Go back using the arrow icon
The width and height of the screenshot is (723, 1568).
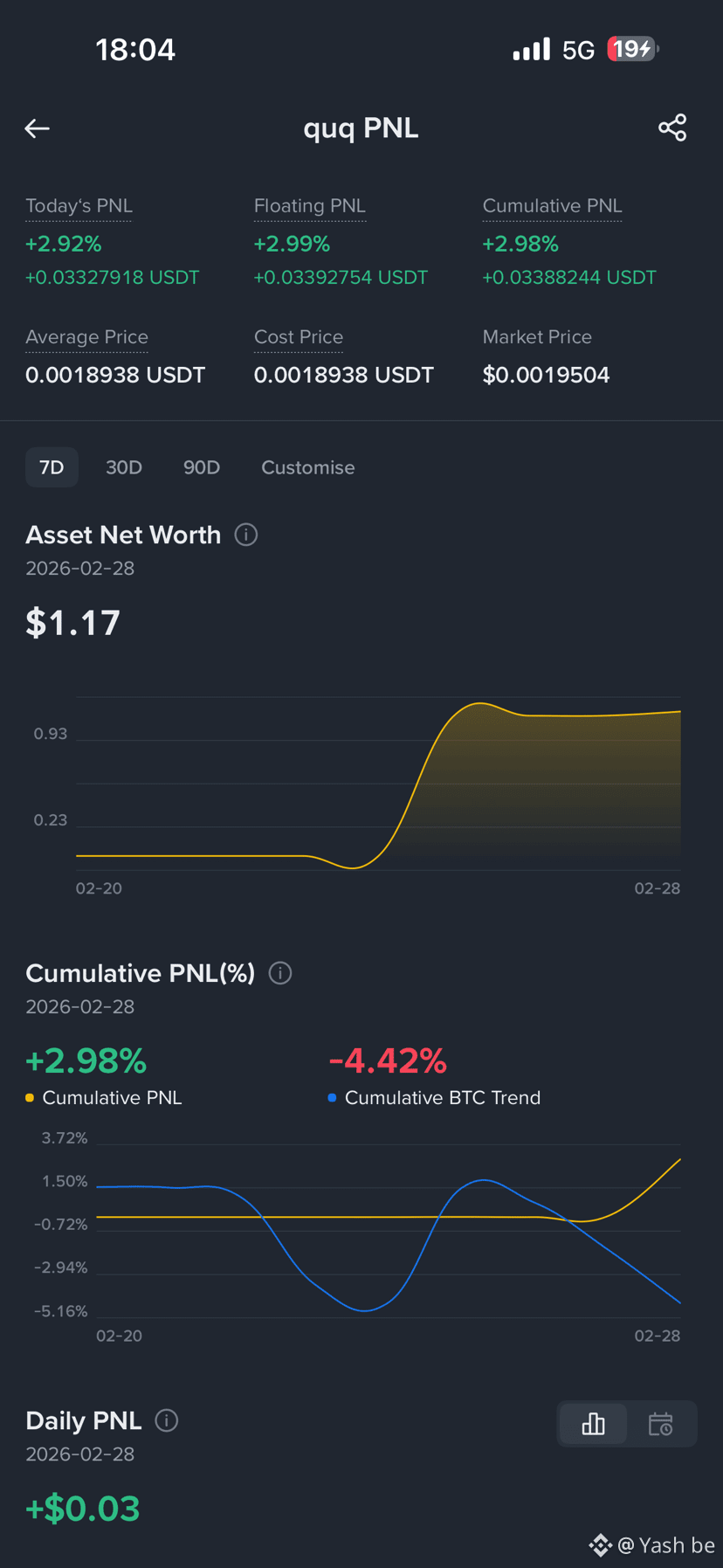pyautogui.click(x=37, y=128)
